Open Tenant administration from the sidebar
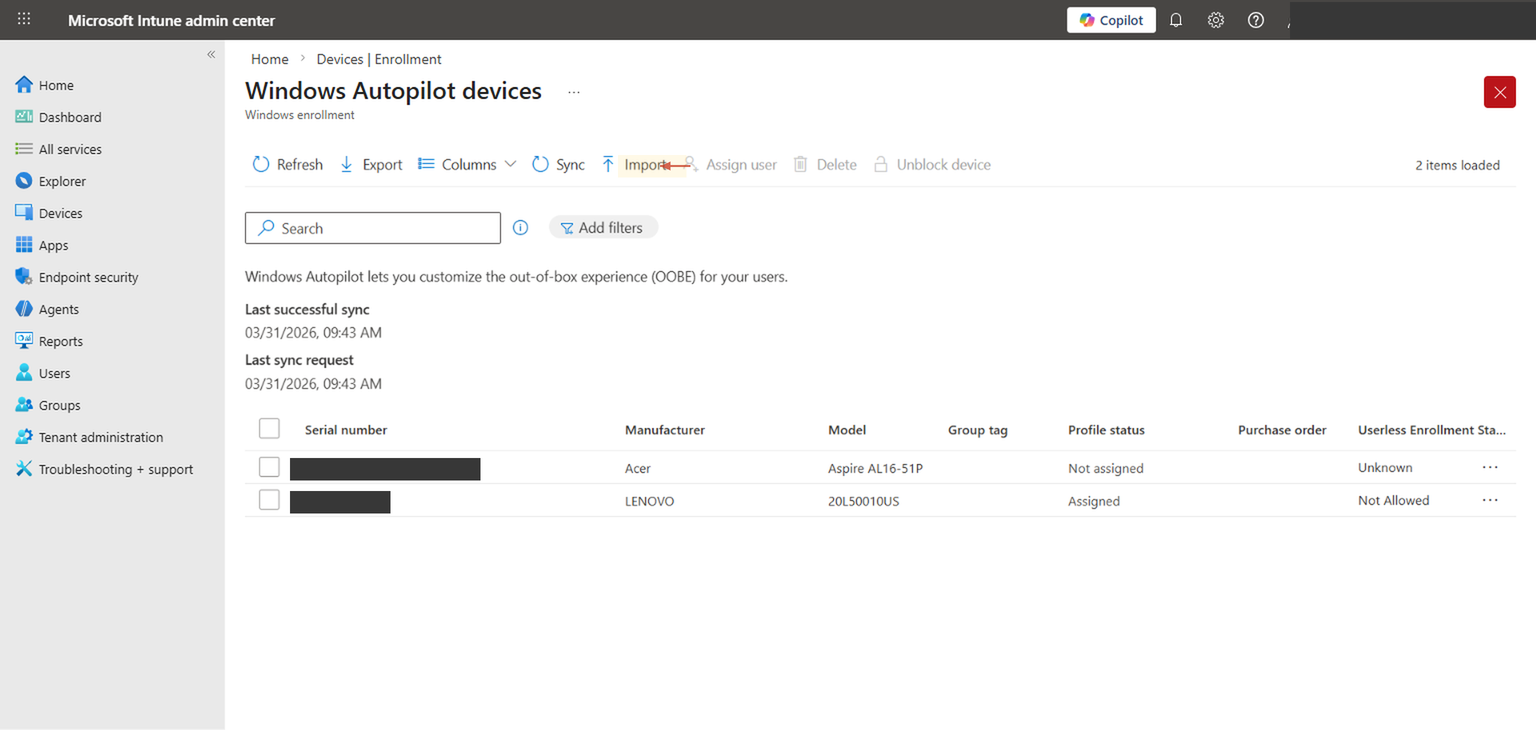 click(x=100, y=436)
